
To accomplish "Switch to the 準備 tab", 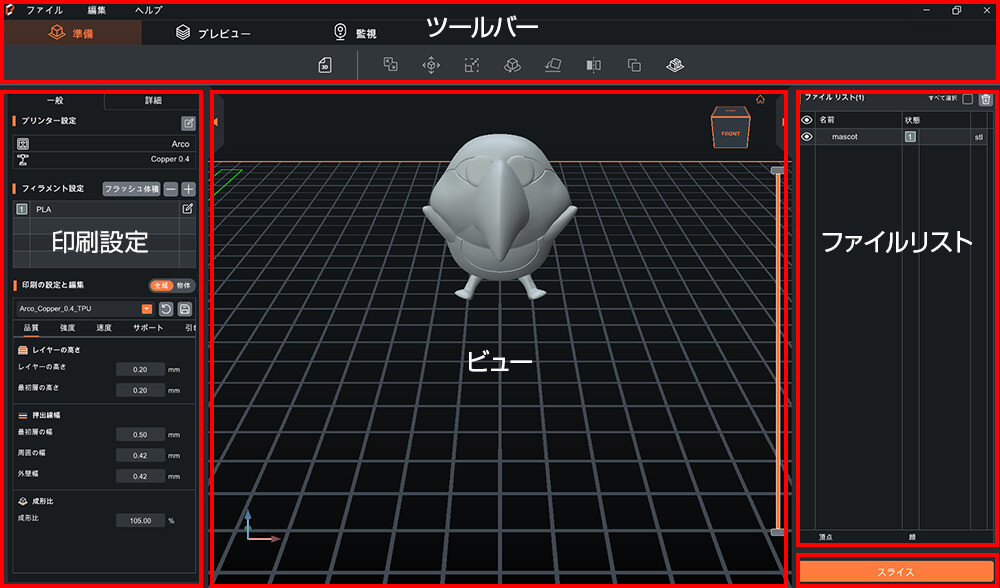I will pyautogui.click(x=71, y=33).
